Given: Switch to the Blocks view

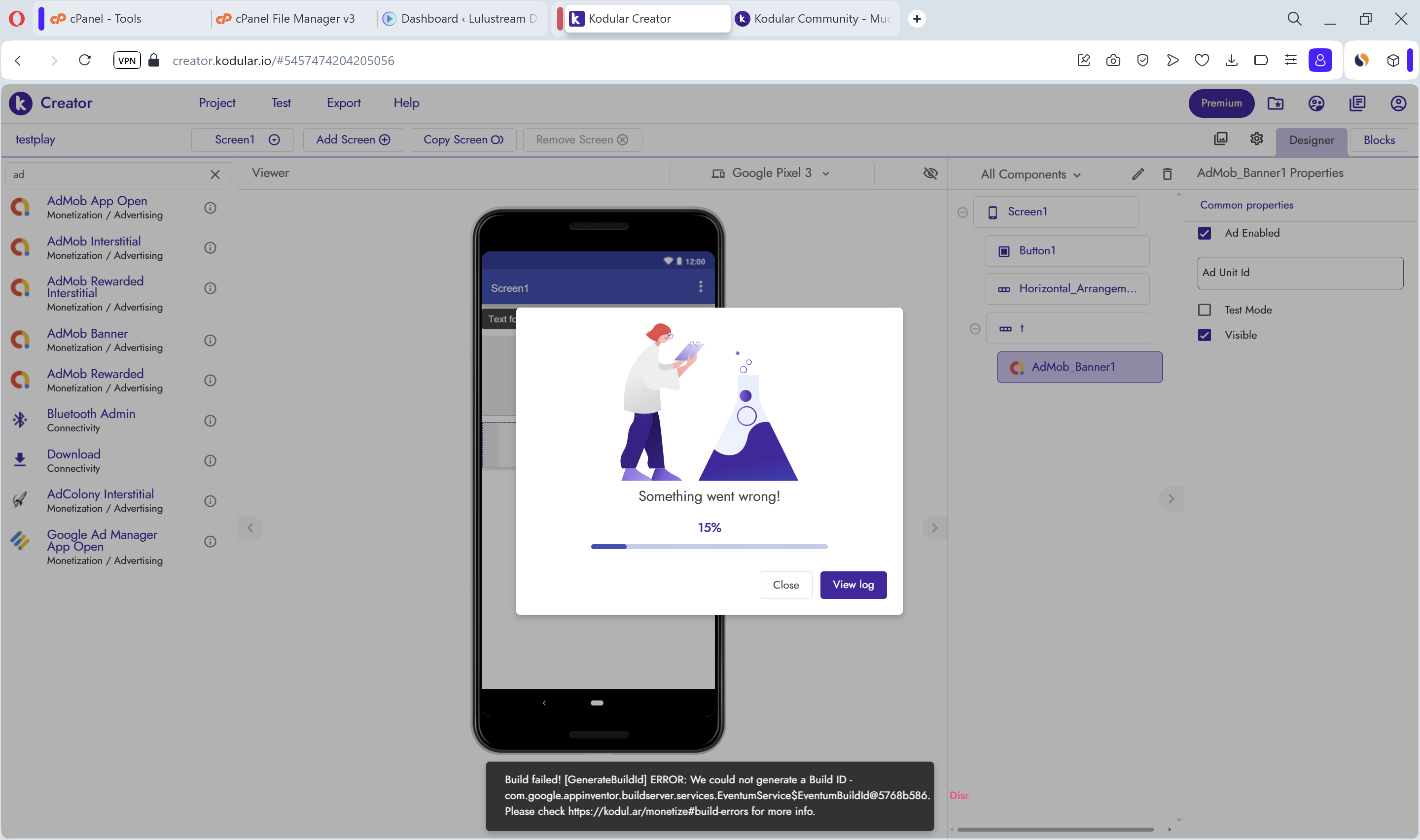Looking at the screenshot, I should pyautogui.click(x=1379, y=140).
